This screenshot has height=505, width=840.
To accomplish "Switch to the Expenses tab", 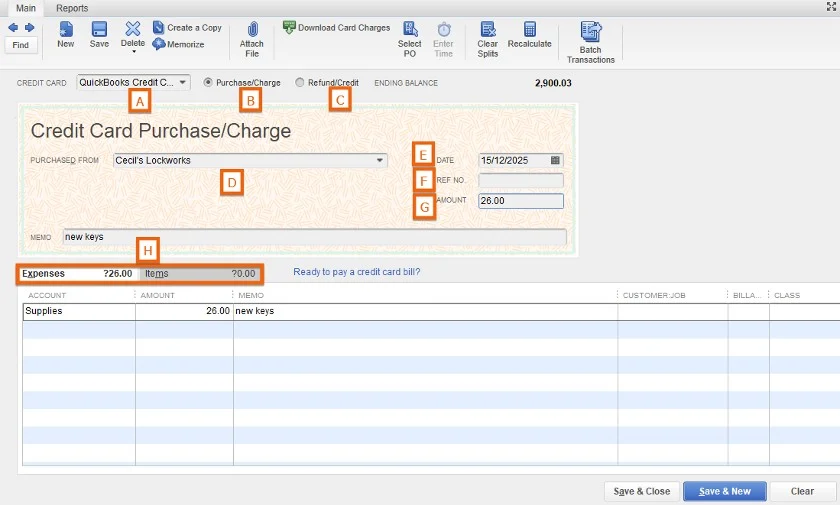I will [x=77, y=274].
